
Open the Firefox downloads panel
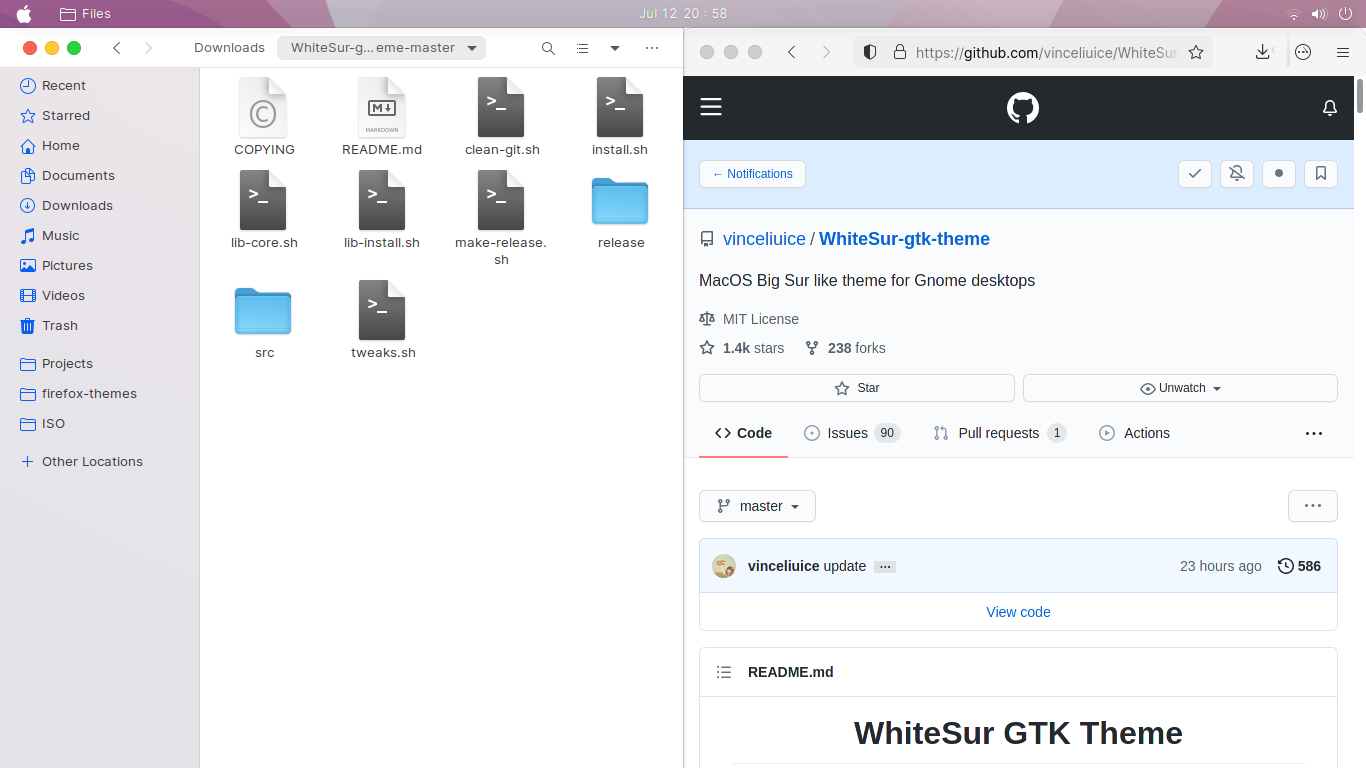1262,52
